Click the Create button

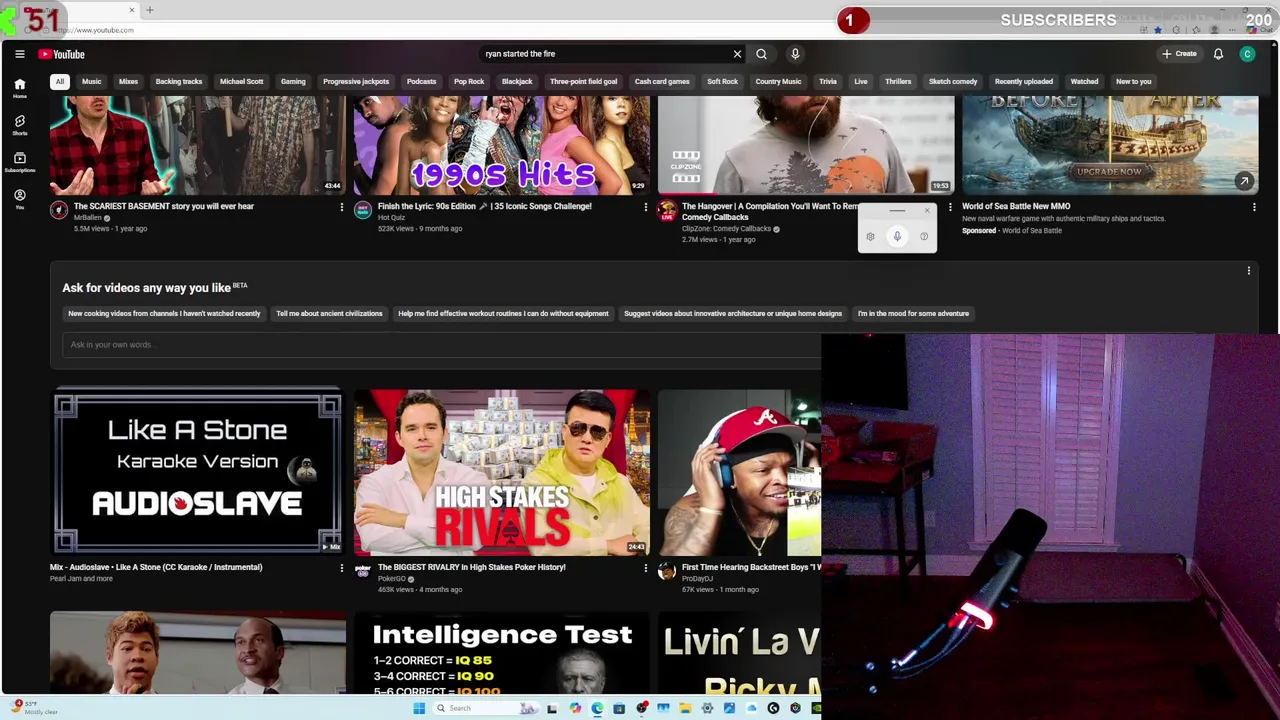(x=1179, y=54)
